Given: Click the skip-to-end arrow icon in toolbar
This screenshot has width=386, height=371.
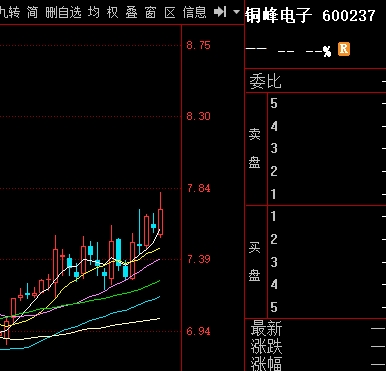Looking at the screenshot, I should point(220,12).
